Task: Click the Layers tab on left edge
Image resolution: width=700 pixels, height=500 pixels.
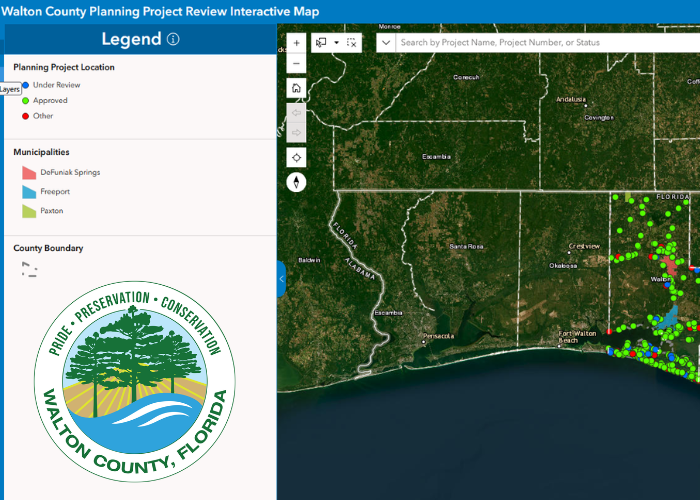Action: click(x=9, y=89)
